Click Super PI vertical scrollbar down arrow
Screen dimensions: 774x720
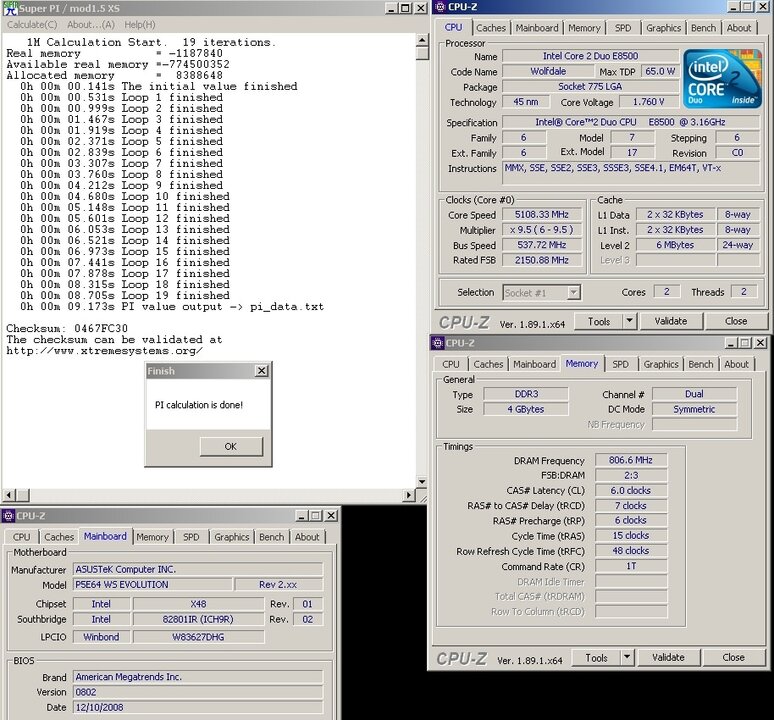(x=422, y=482)
